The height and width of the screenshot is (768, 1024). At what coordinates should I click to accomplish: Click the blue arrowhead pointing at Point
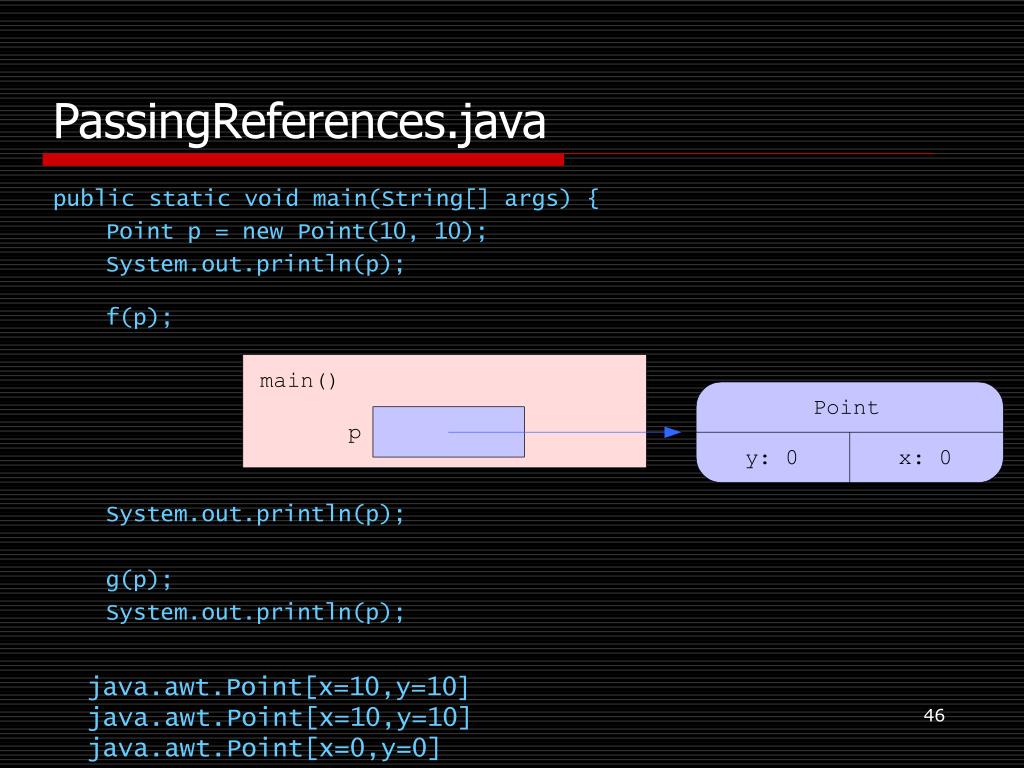coord(673,432)
